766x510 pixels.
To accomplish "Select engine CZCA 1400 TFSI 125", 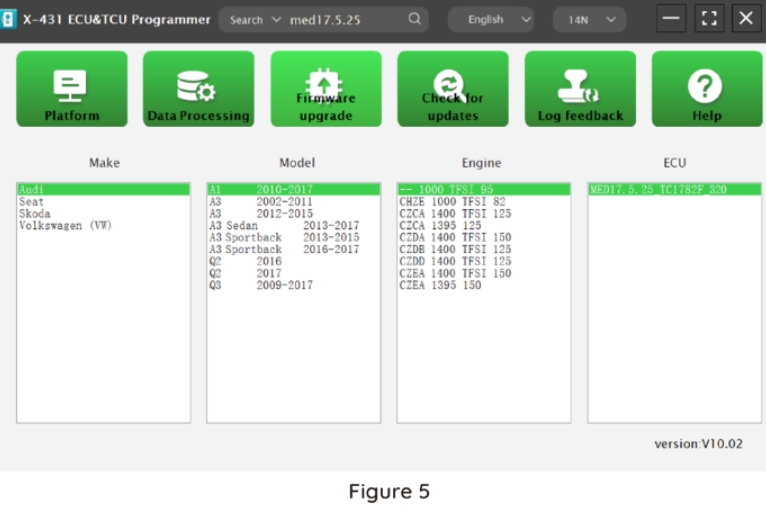I will pos(484,213).
